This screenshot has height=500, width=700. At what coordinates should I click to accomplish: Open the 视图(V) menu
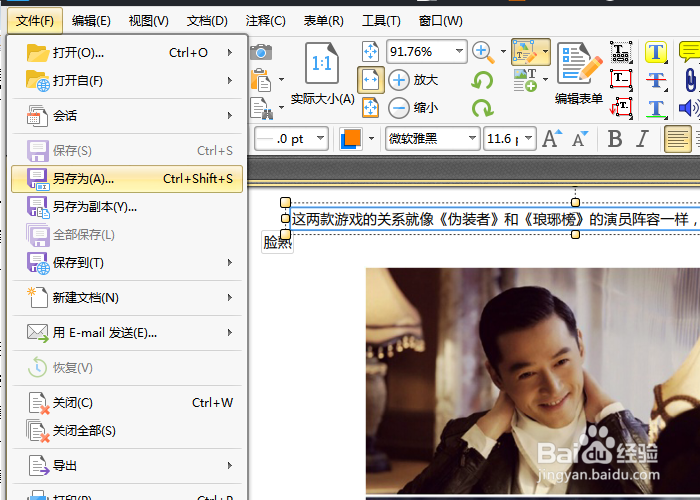[149, 21]
